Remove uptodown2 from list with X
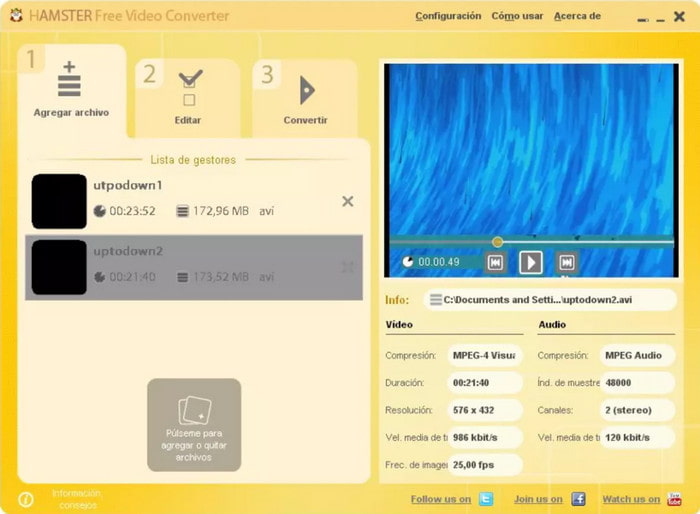700x514 pixels. tap(348, 267)
